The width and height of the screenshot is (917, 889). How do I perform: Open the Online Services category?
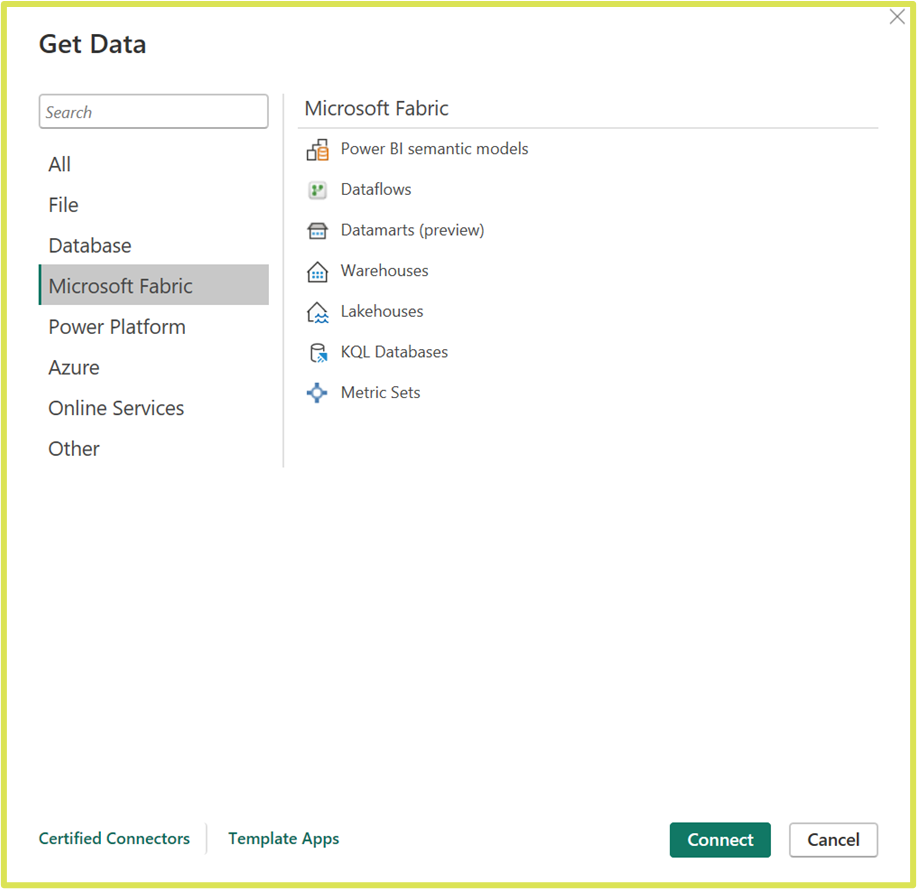(x=154, y=408)
